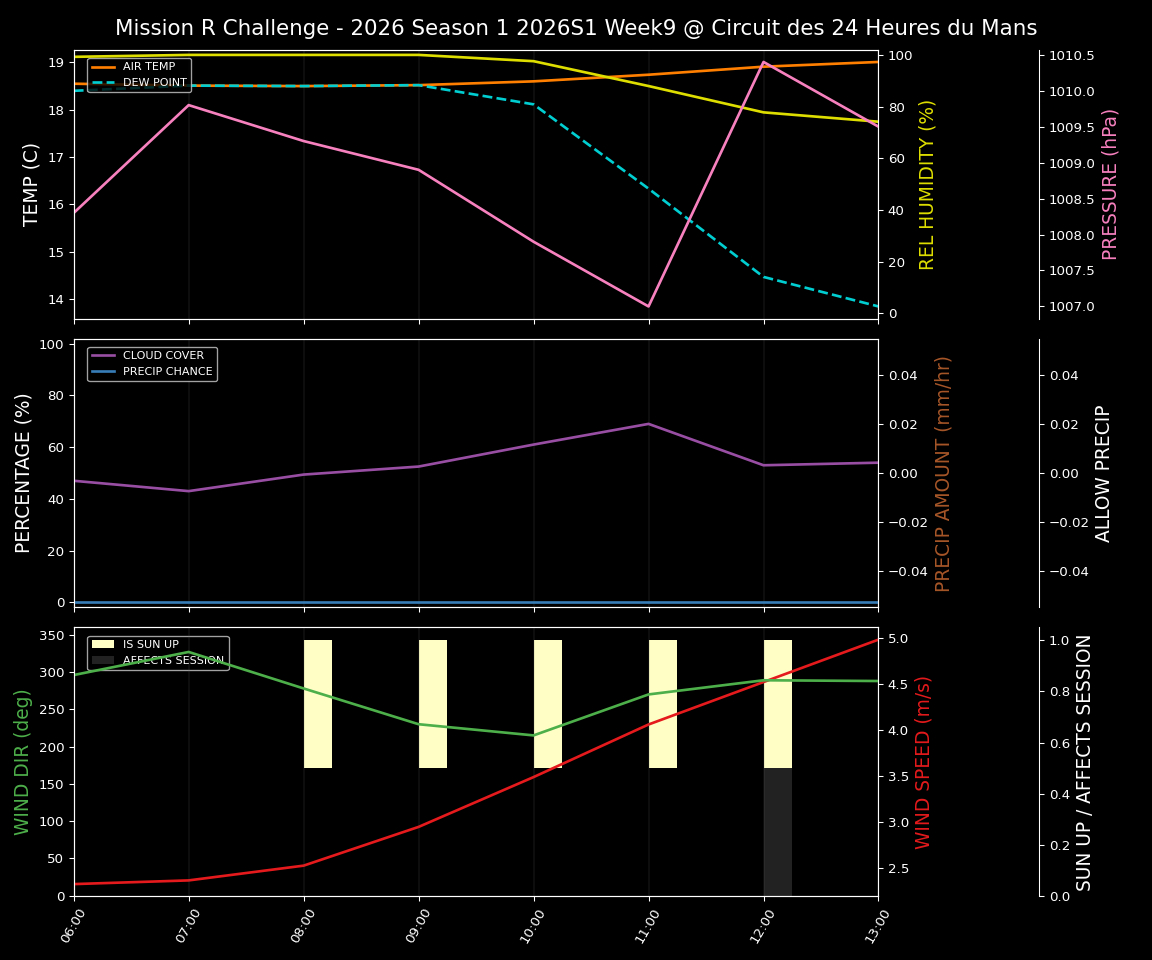The width and height of the screenshot is (1152, 960).
Task: Select the green WIND DIR axis label
Action: [24, 760]
